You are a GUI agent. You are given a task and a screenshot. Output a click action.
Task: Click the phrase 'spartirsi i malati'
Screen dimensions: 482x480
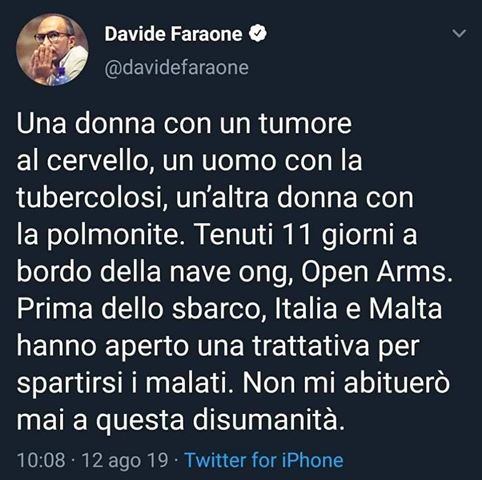(123, 384)
